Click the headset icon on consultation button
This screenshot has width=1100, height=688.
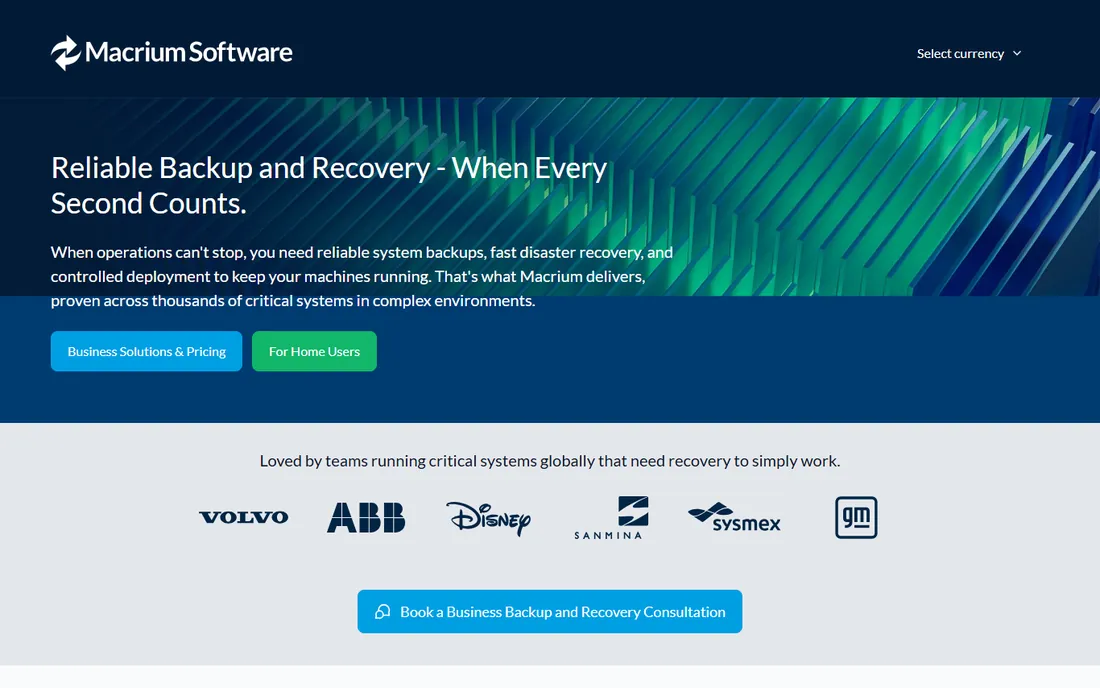pos(382,612)
